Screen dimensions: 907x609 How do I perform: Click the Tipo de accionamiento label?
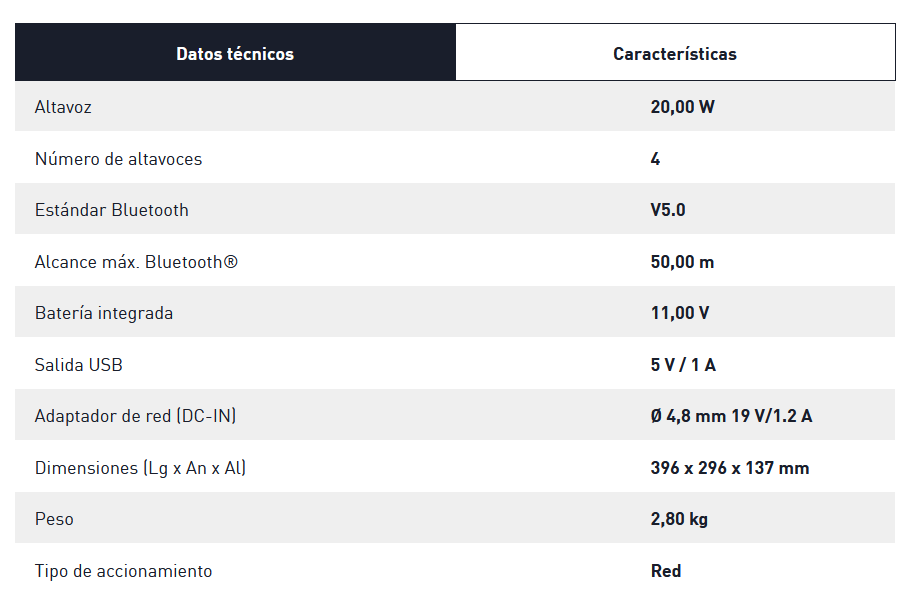123,571
